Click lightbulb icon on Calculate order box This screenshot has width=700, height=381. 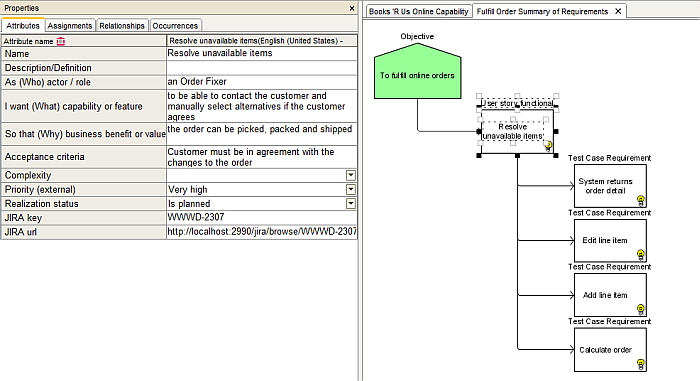pyautogui.click(x=641, y=364)
